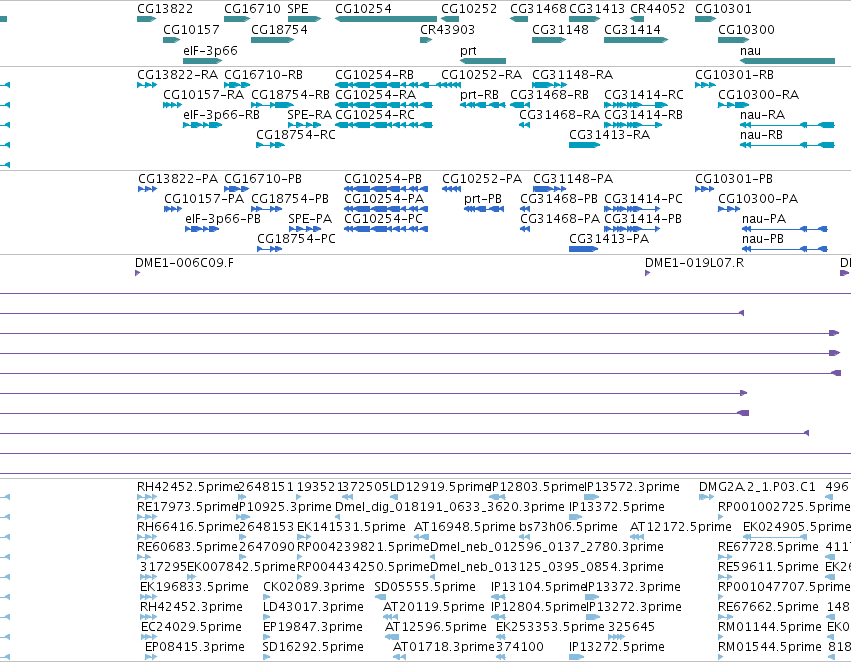
Task: Select transcript CG10254-RC label
Action: pos(374,114)
